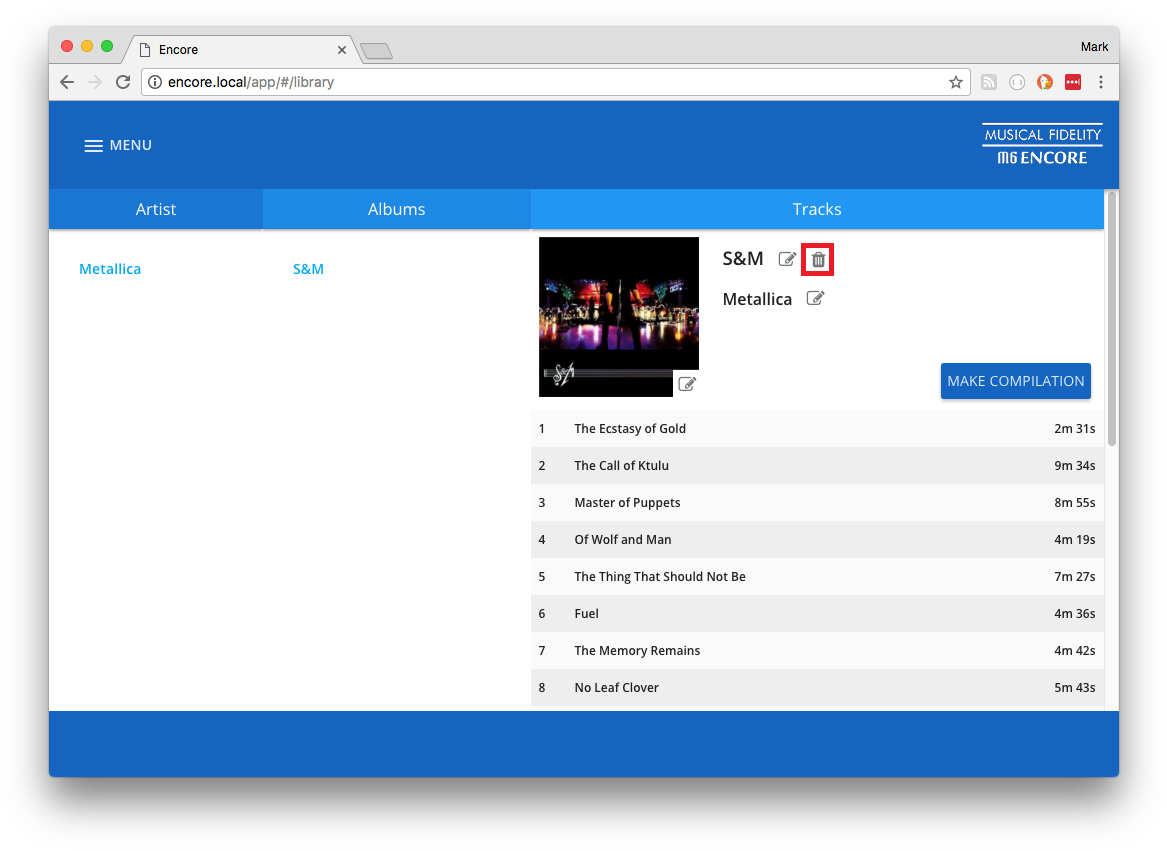Open the DuckDuckGo extension

point(1045,82)
